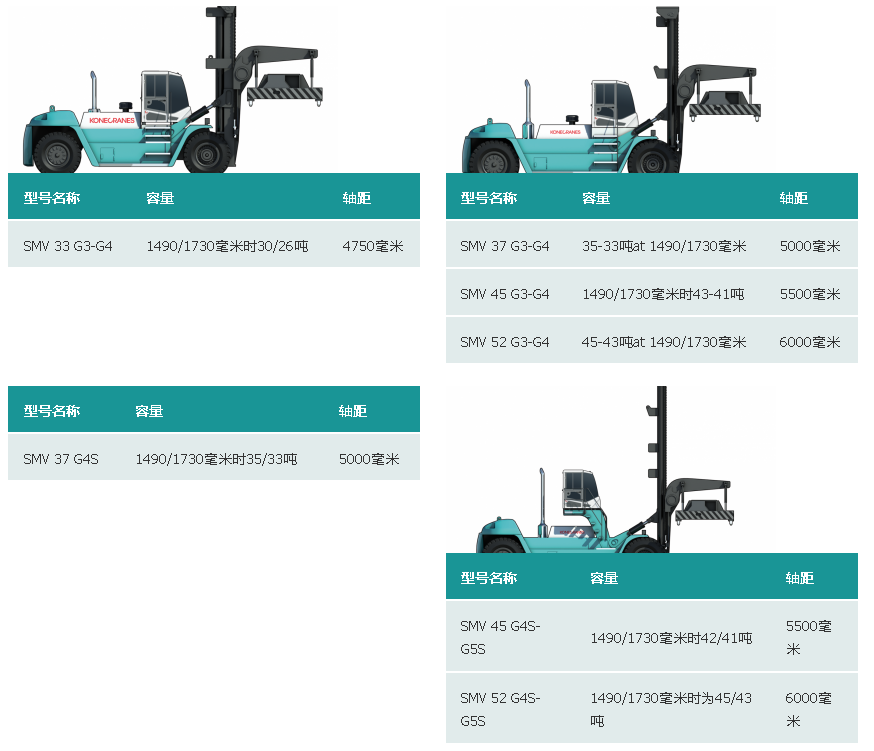
Task: Select the SMV 37 G3-G4 model name
Action: pos(505,245)
